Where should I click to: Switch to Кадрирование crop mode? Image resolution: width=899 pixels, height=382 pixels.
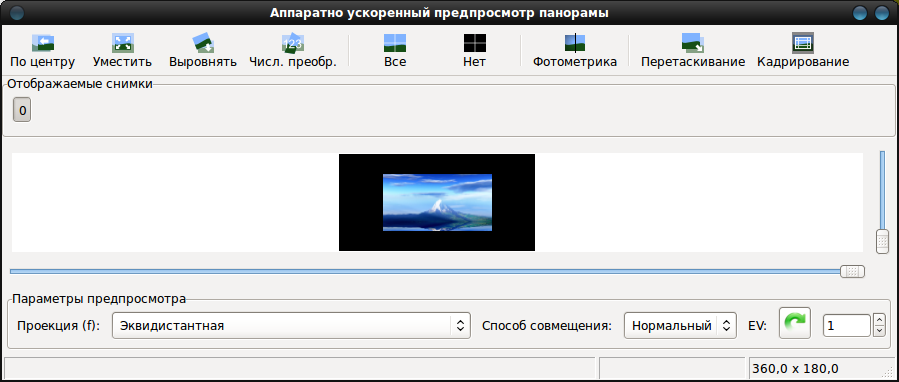pos(803,50)
